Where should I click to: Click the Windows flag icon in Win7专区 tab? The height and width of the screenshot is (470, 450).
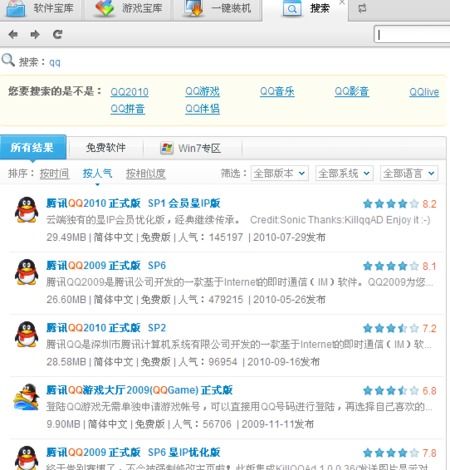click(x=167, y=148)
